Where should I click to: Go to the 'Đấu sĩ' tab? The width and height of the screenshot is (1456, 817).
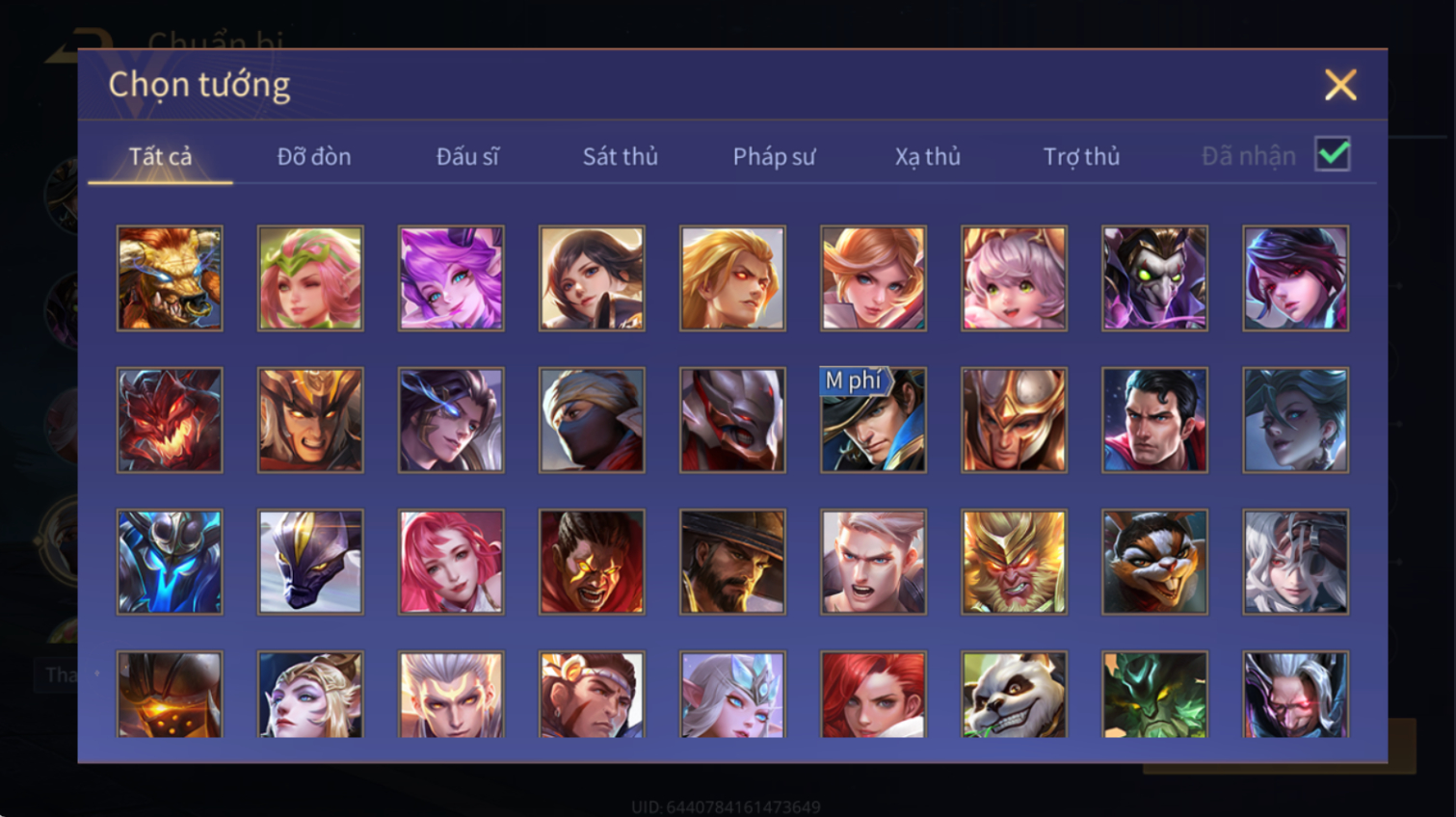(x=467, y=156)
